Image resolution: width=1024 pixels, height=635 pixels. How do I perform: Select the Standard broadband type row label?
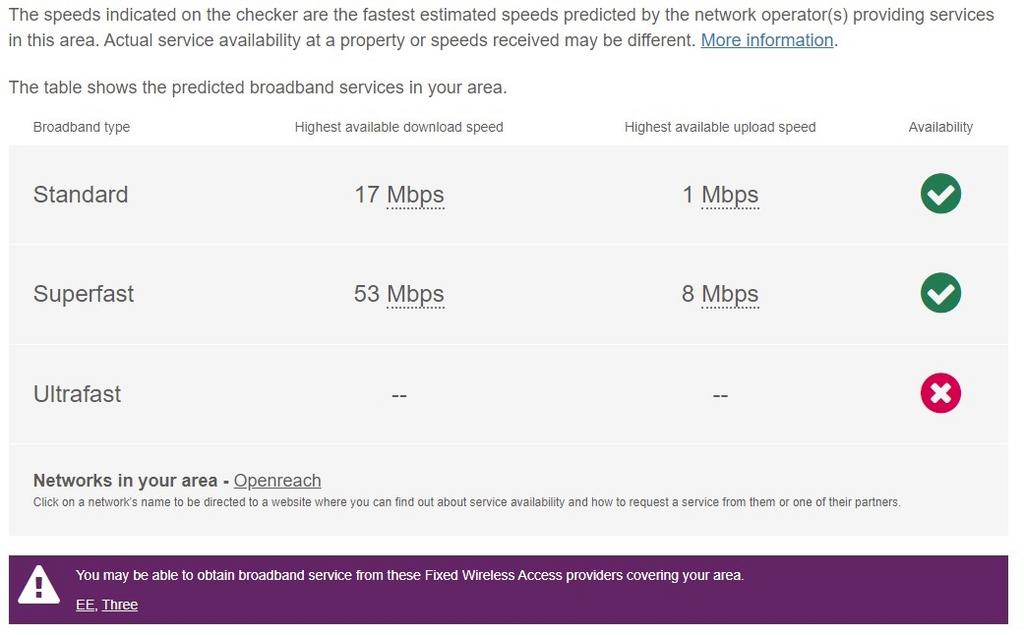point(80,195)
